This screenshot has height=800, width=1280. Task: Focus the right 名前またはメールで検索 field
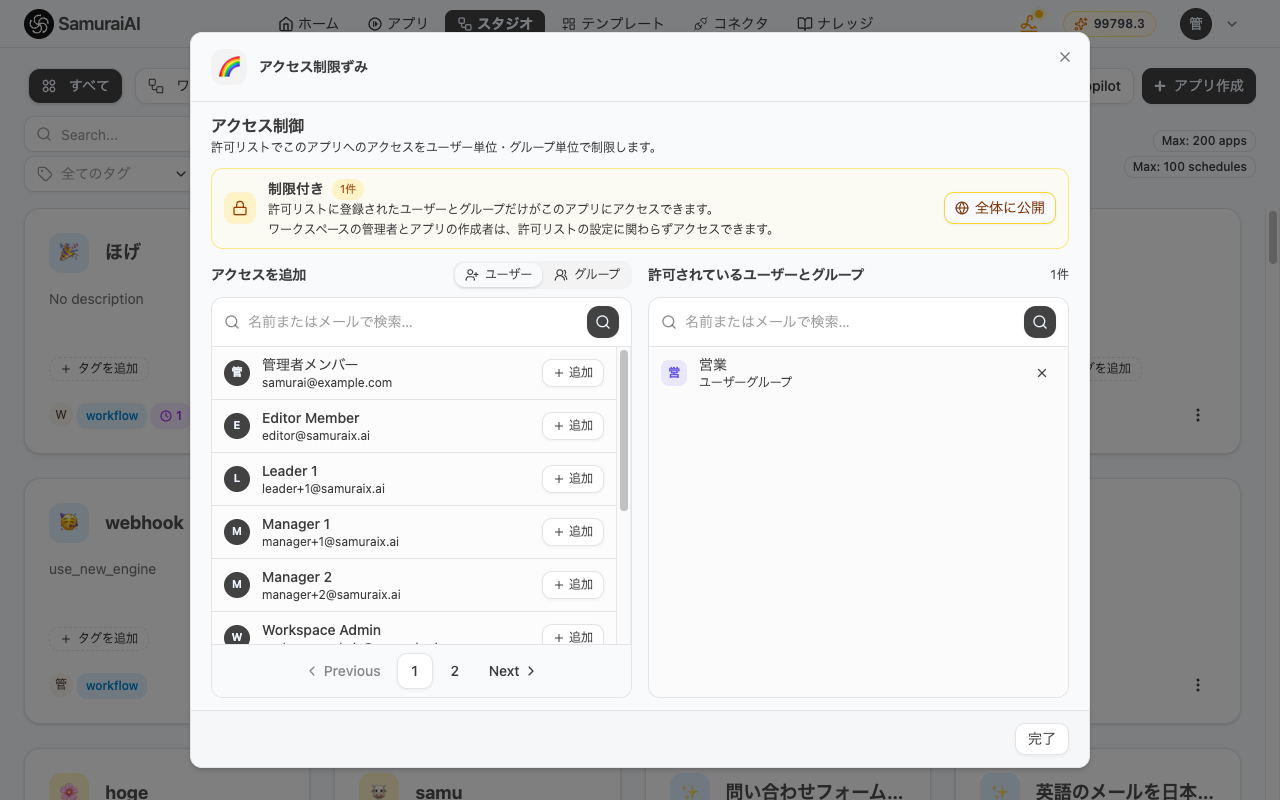pos(837,322)
